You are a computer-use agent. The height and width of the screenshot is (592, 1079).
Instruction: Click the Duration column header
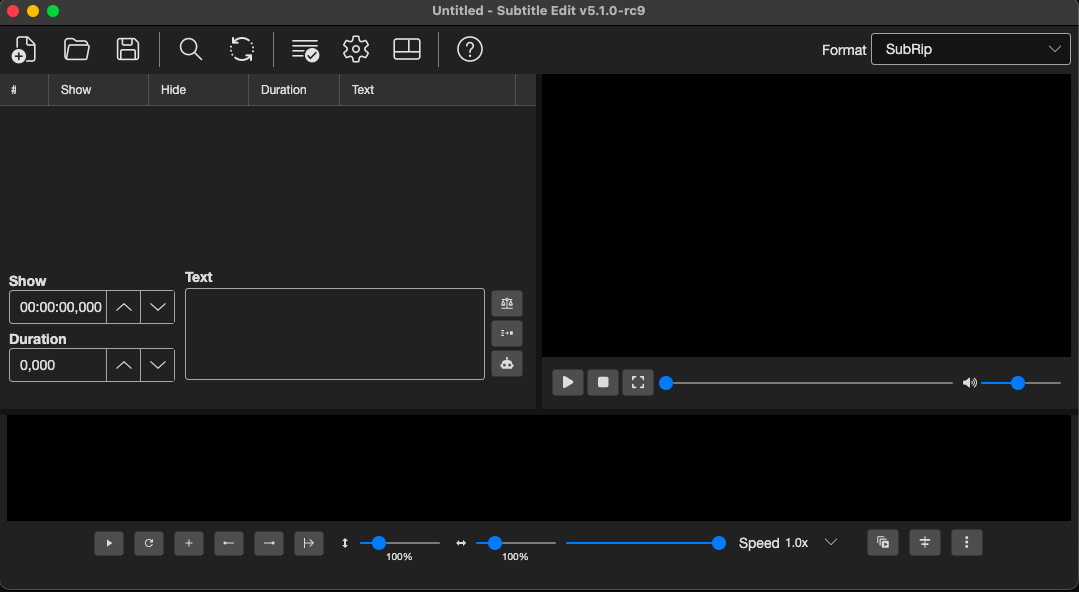coord(284,90)
